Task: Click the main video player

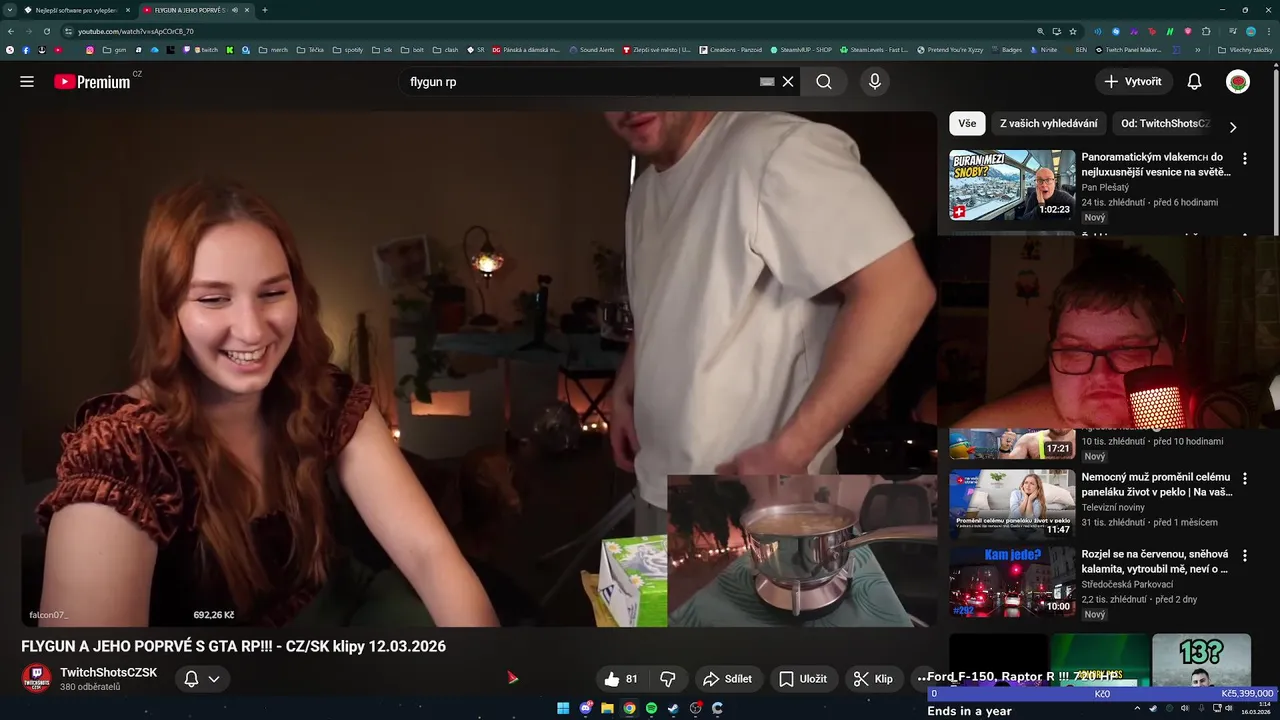Action: (x=480, y=370)
